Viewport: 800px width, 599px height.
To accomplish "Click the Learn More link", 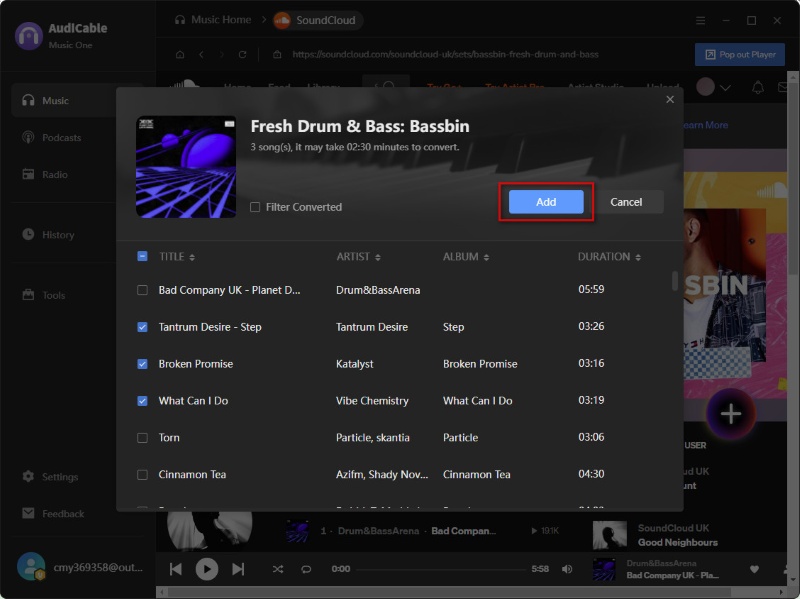I will click(x=705, y=125).
